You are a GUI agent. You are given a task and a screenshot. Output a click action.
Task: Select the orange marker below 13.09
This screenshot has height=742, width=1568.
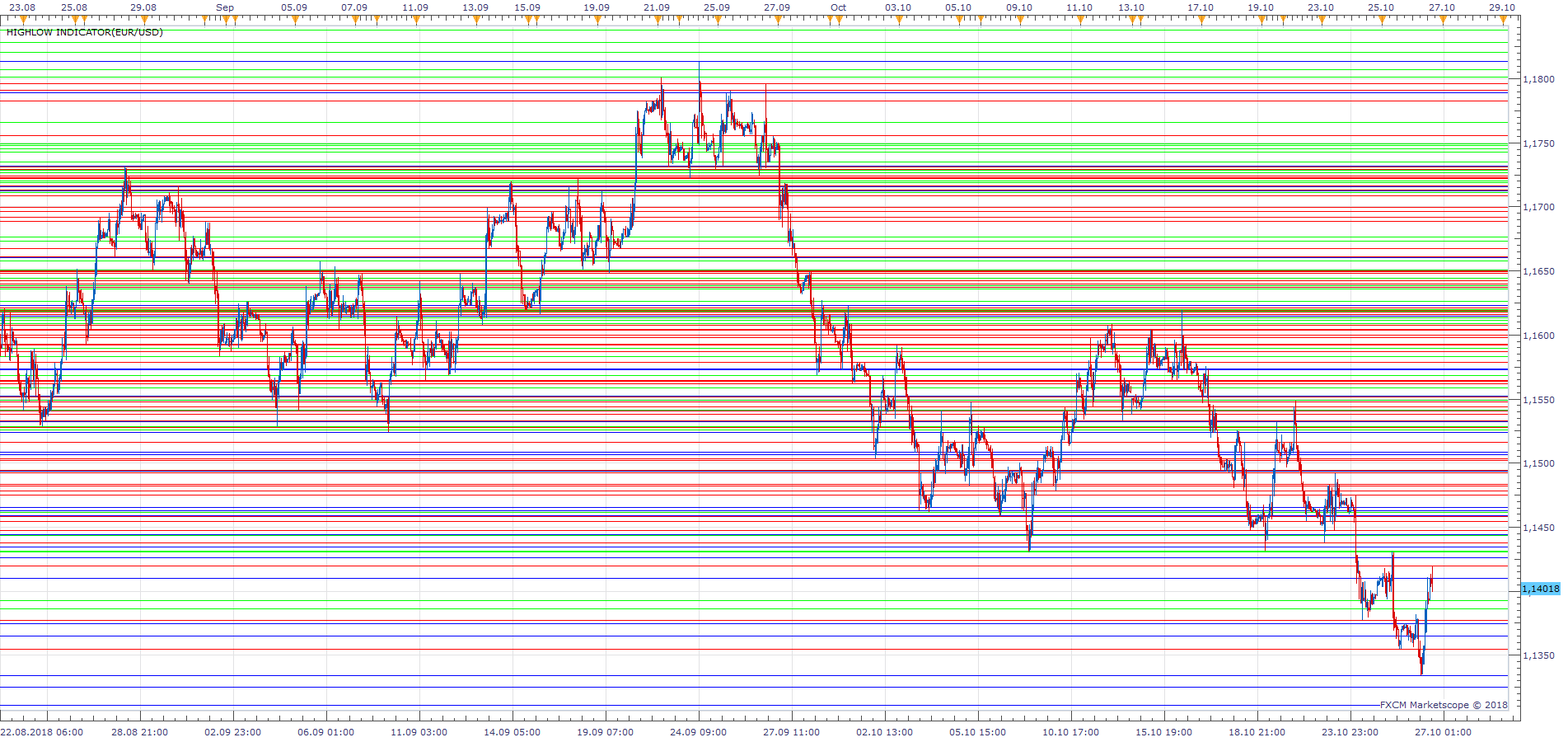click(x=476, y=20)
